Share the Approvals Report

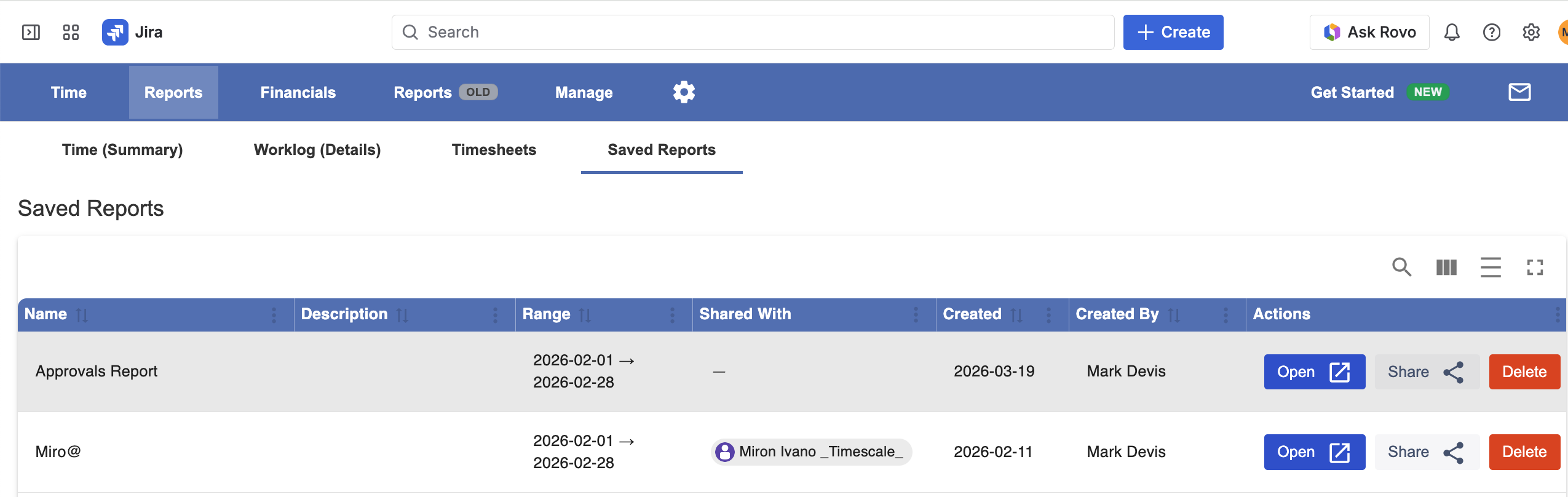point(1427,372)
